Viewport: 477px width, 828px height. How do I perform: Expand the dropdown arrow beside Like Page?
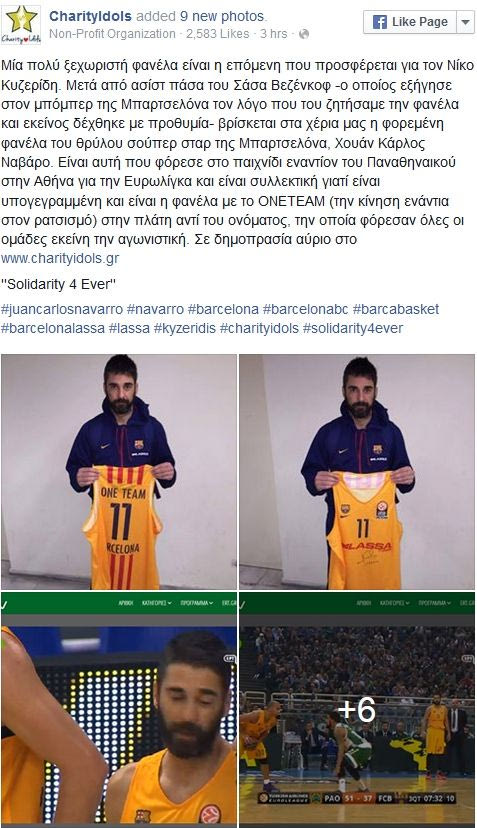(465, 22)
